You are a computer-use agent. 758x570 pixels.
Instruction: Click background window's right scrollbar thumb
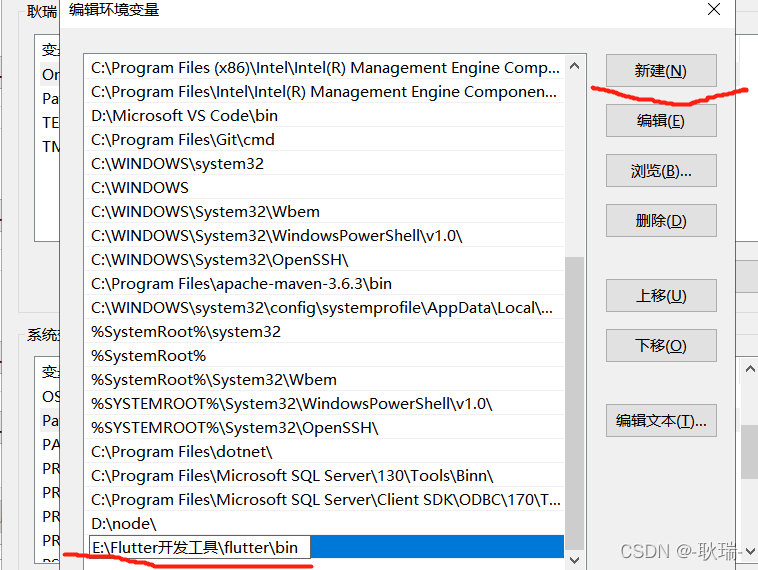pyautogui.click(x=750, y=452)
